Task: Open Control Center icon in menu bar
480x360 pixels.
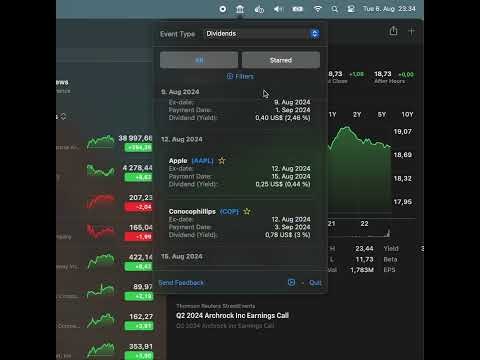Action: [351, 9]
